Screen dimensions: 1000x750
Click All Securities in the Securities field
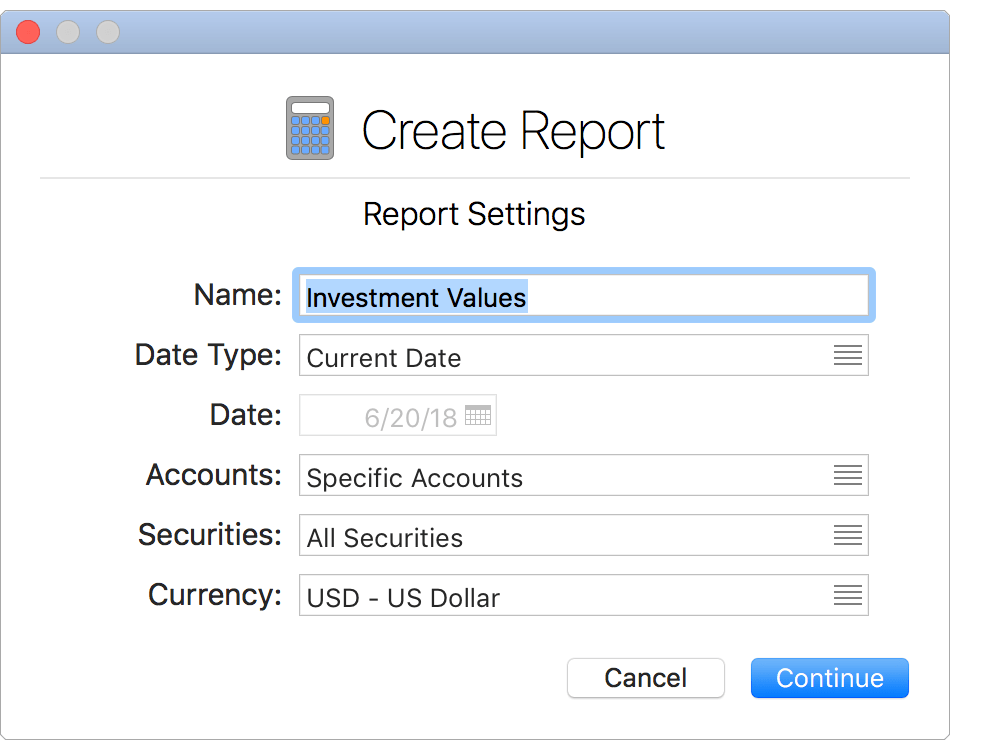[x=383, y=537]
